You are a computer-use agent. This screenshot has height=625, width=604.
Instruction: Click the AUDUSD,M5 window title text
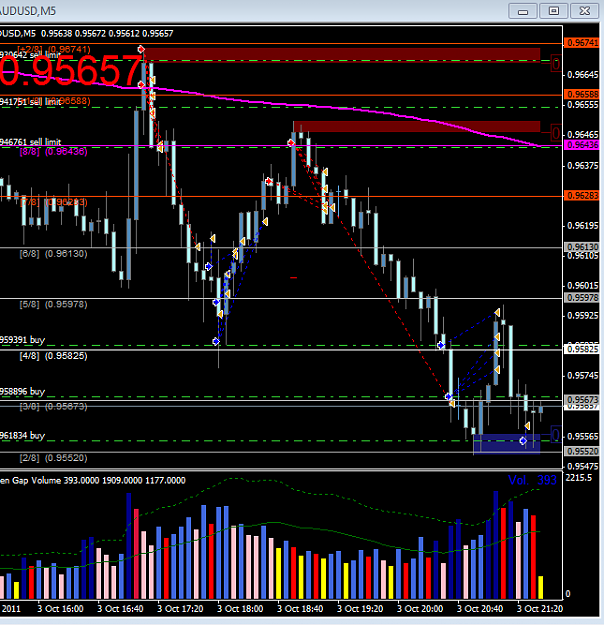[28, 11]
